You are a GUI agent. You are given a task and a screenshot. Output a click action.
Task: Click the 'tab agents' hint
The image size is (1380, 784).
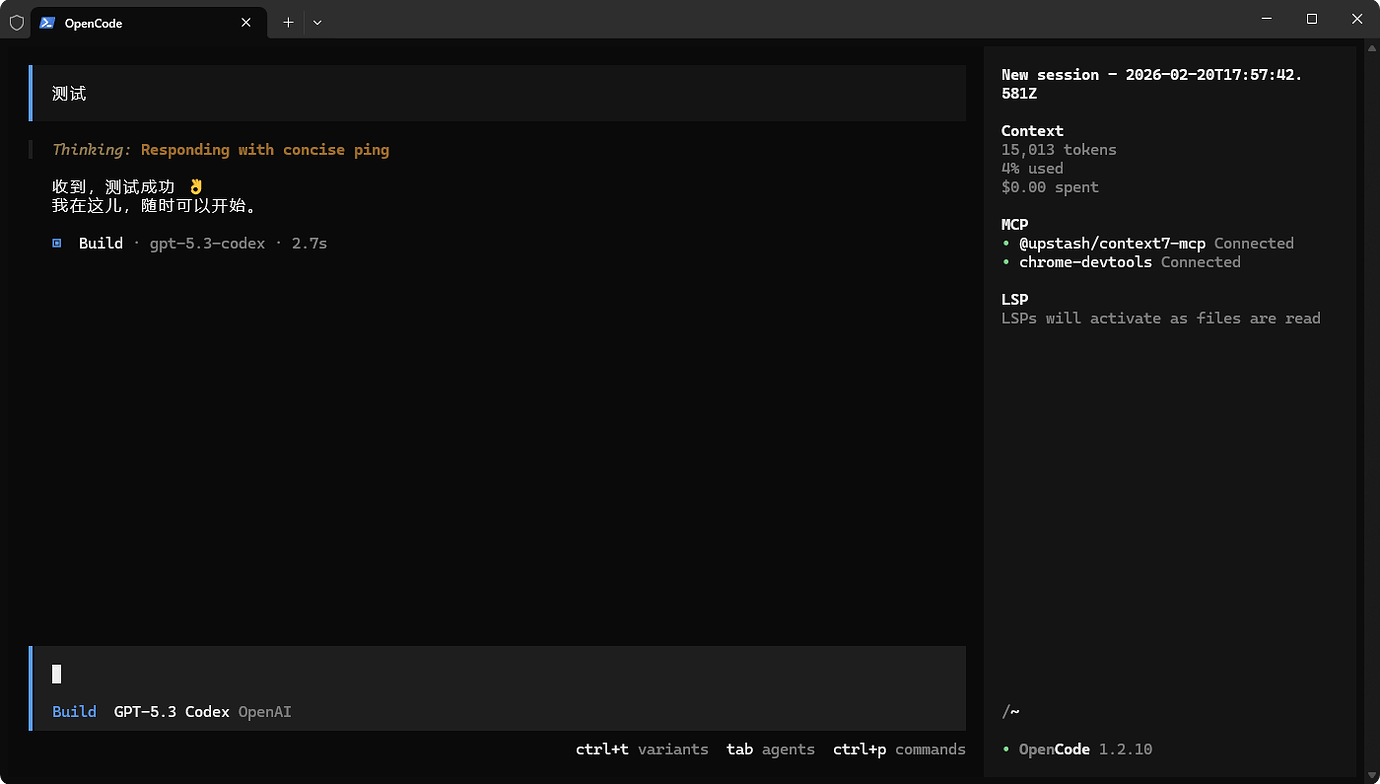pyautogui.click(x=771, y=749)
